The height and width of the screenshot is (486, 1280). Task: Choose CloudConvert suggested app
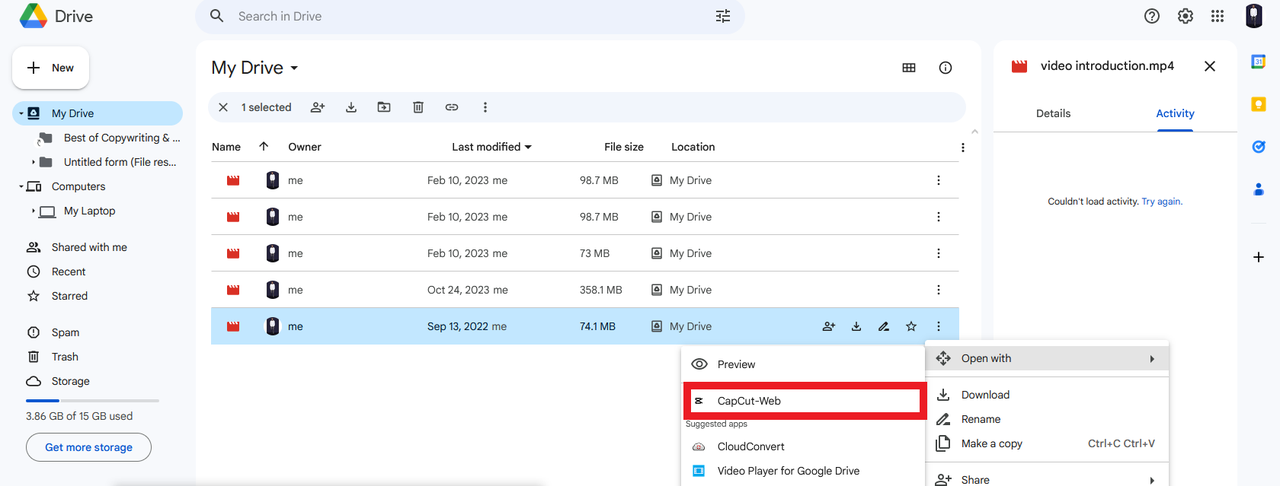point(803,447)
